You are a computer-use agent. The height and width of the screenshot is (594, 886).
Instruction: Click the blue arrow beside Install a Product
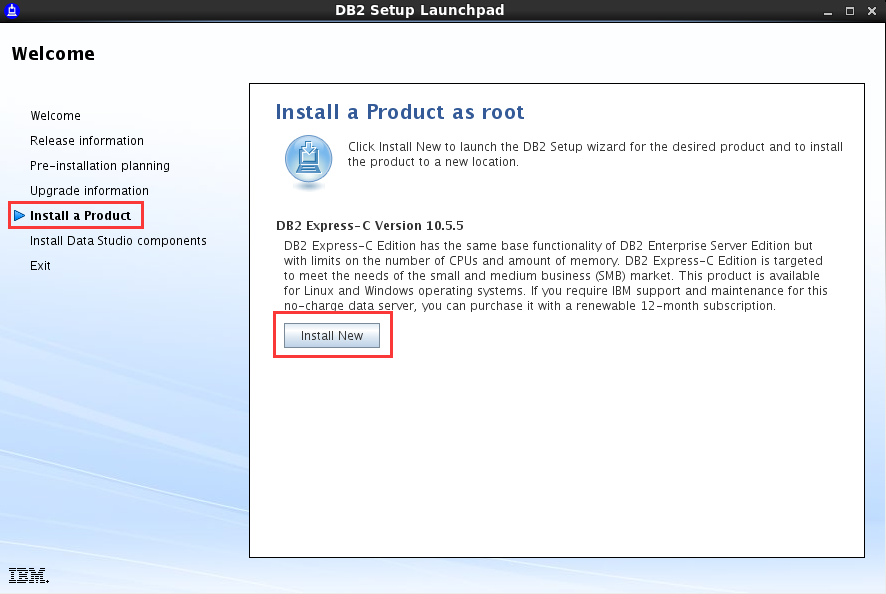(19, 215)
